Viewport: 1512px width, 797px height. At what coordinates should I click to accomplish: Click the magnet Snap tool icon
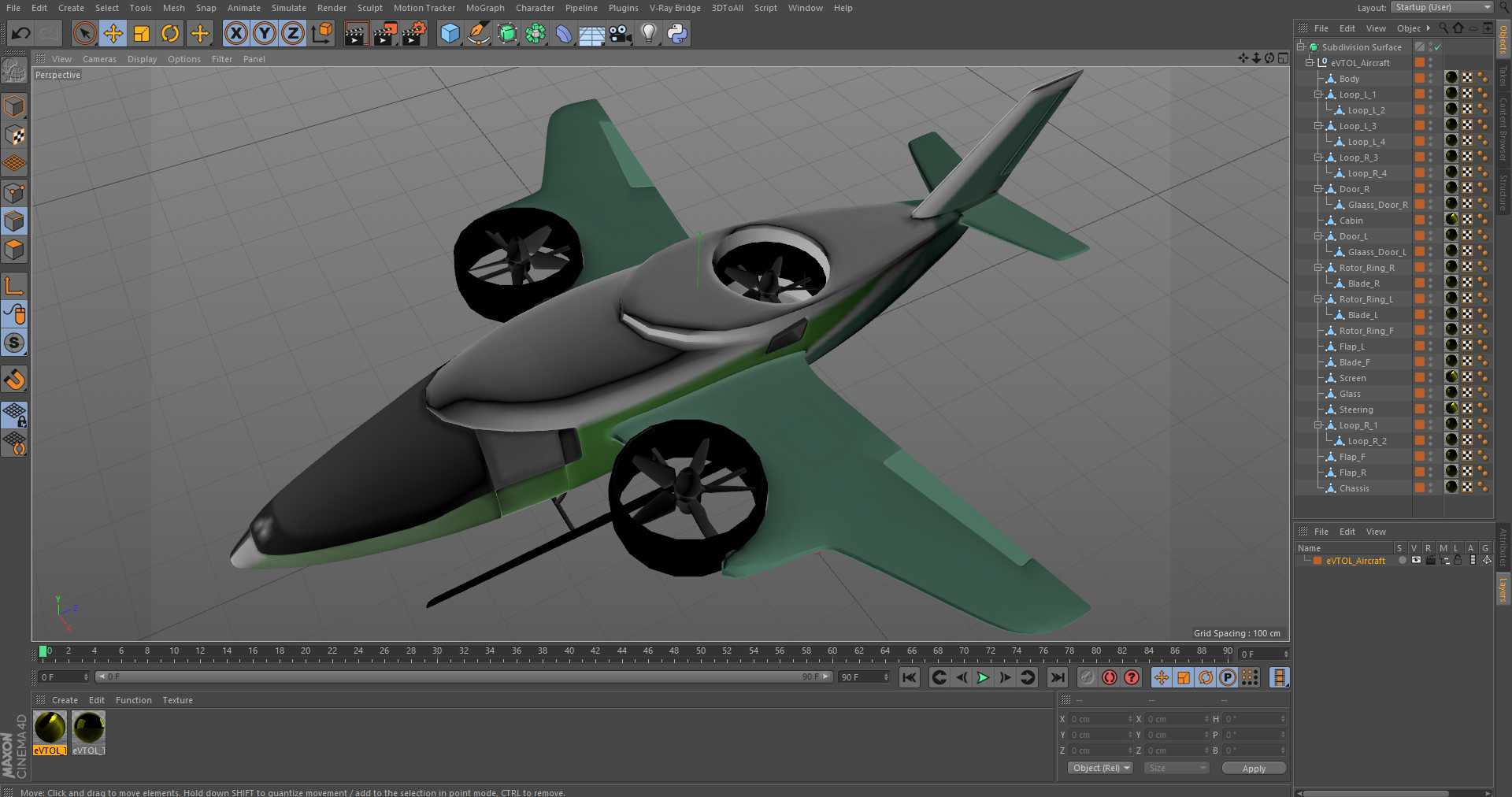(14, 380)
